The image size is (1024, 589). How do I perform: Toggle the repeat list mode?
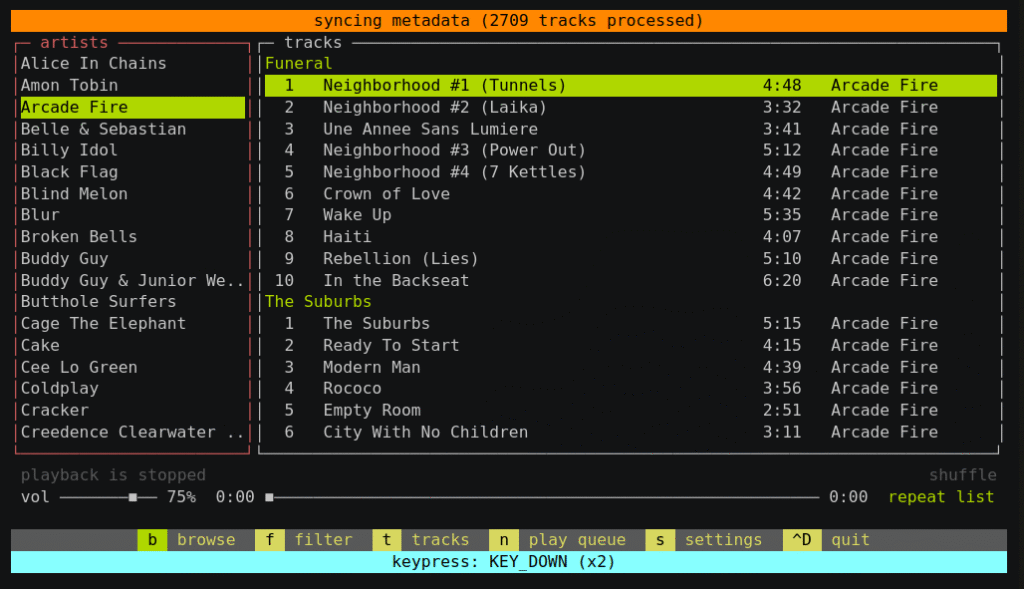click(941, 497)
